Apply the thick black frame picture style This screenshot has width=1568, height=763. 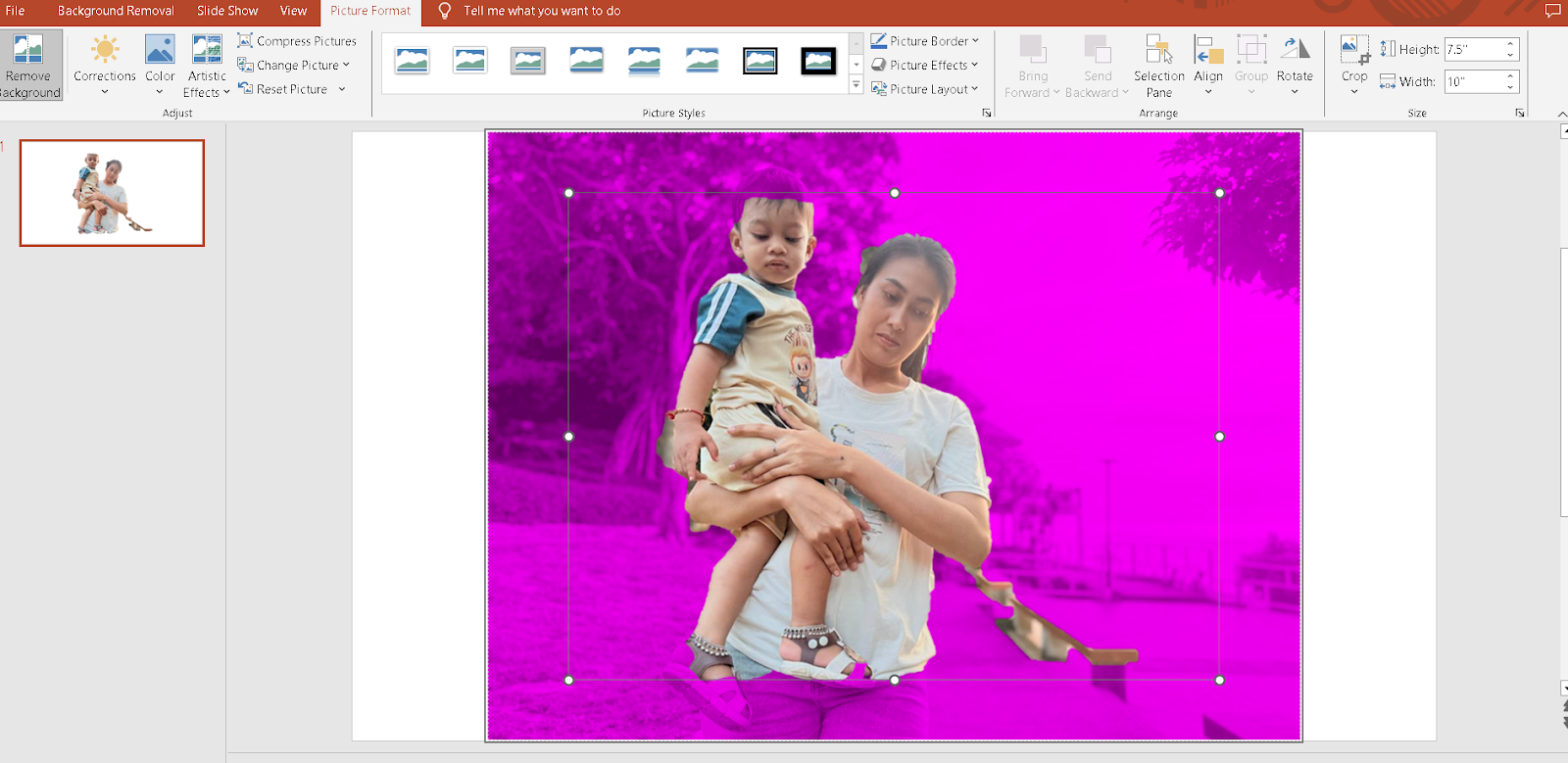[818, 61]
